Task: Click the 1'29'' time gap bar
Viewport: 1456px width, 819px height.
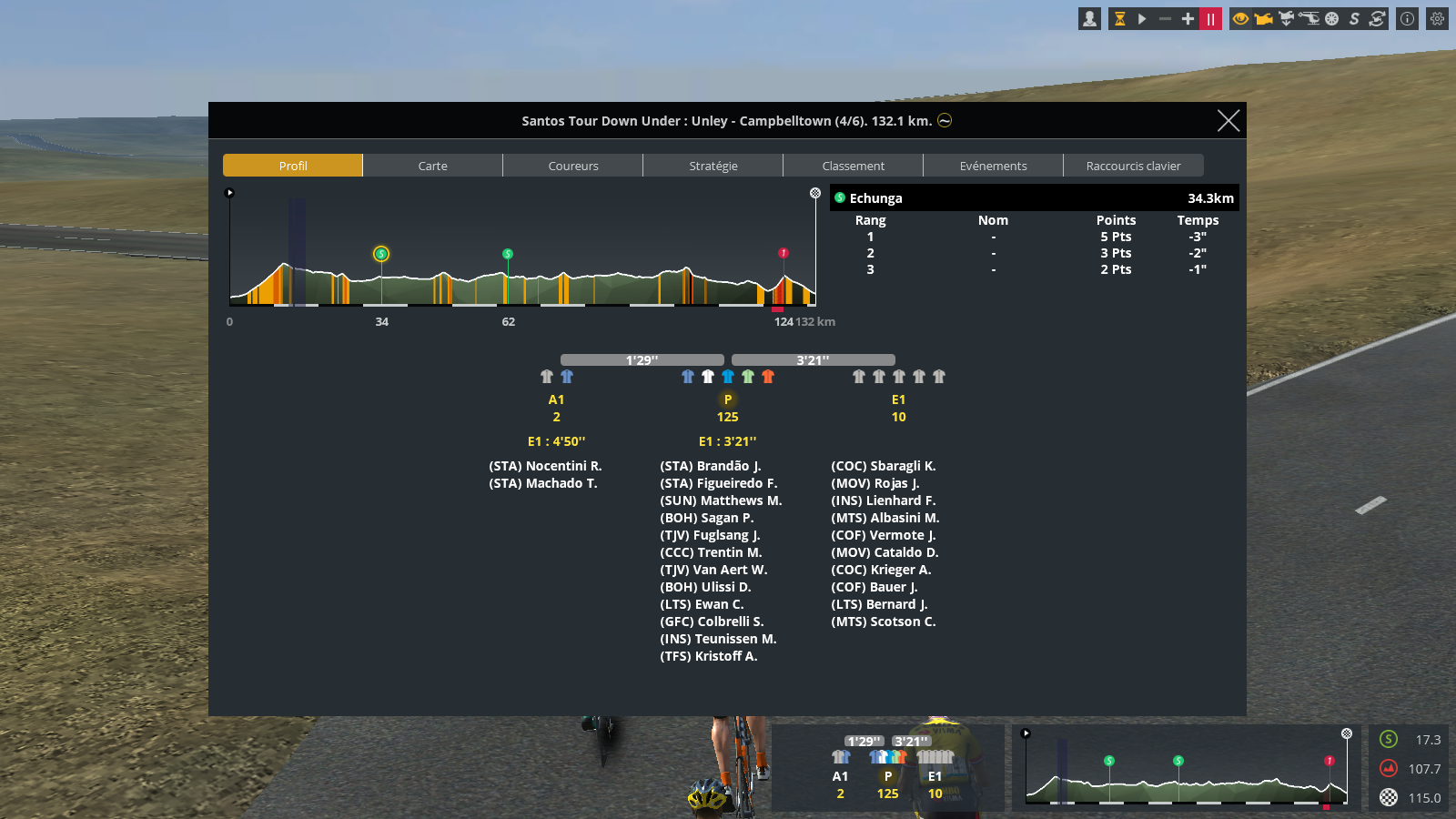Action: pyautogui.click(x=642, y=360)
